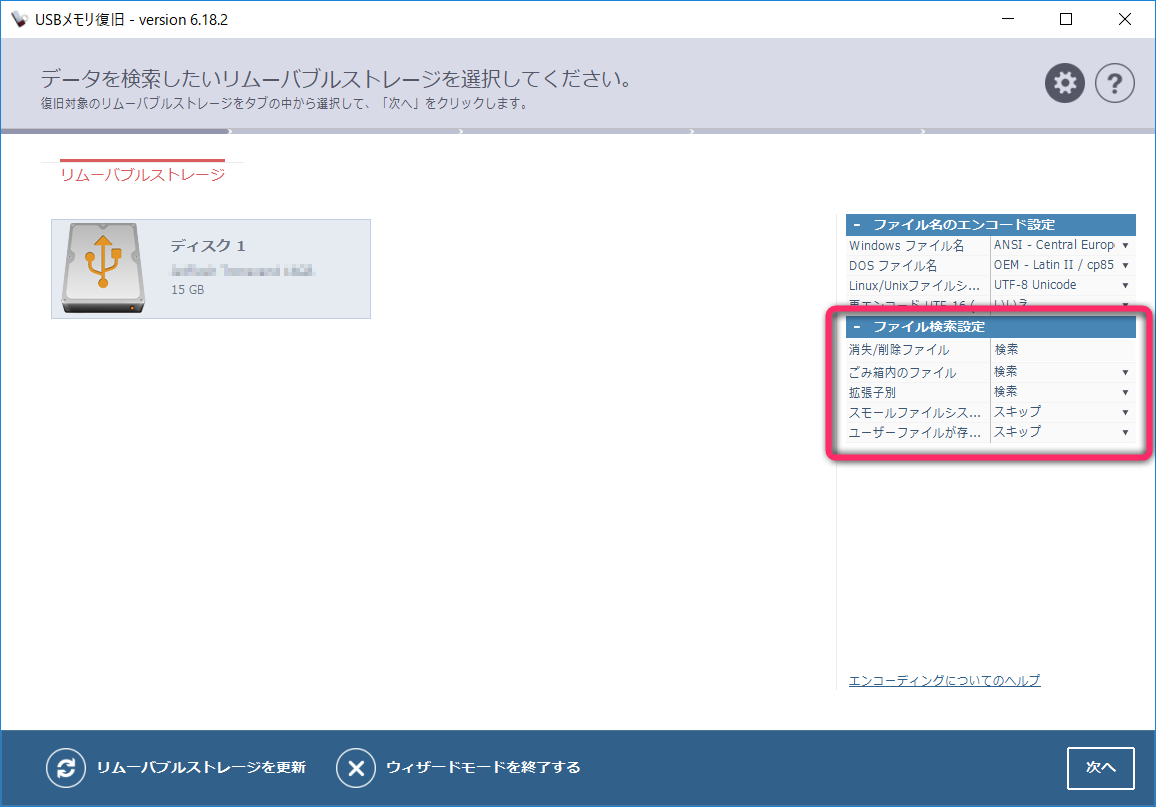
Task: Collapse the ファイル名のエンコード設定 section
Action: [x=857, y=225]
